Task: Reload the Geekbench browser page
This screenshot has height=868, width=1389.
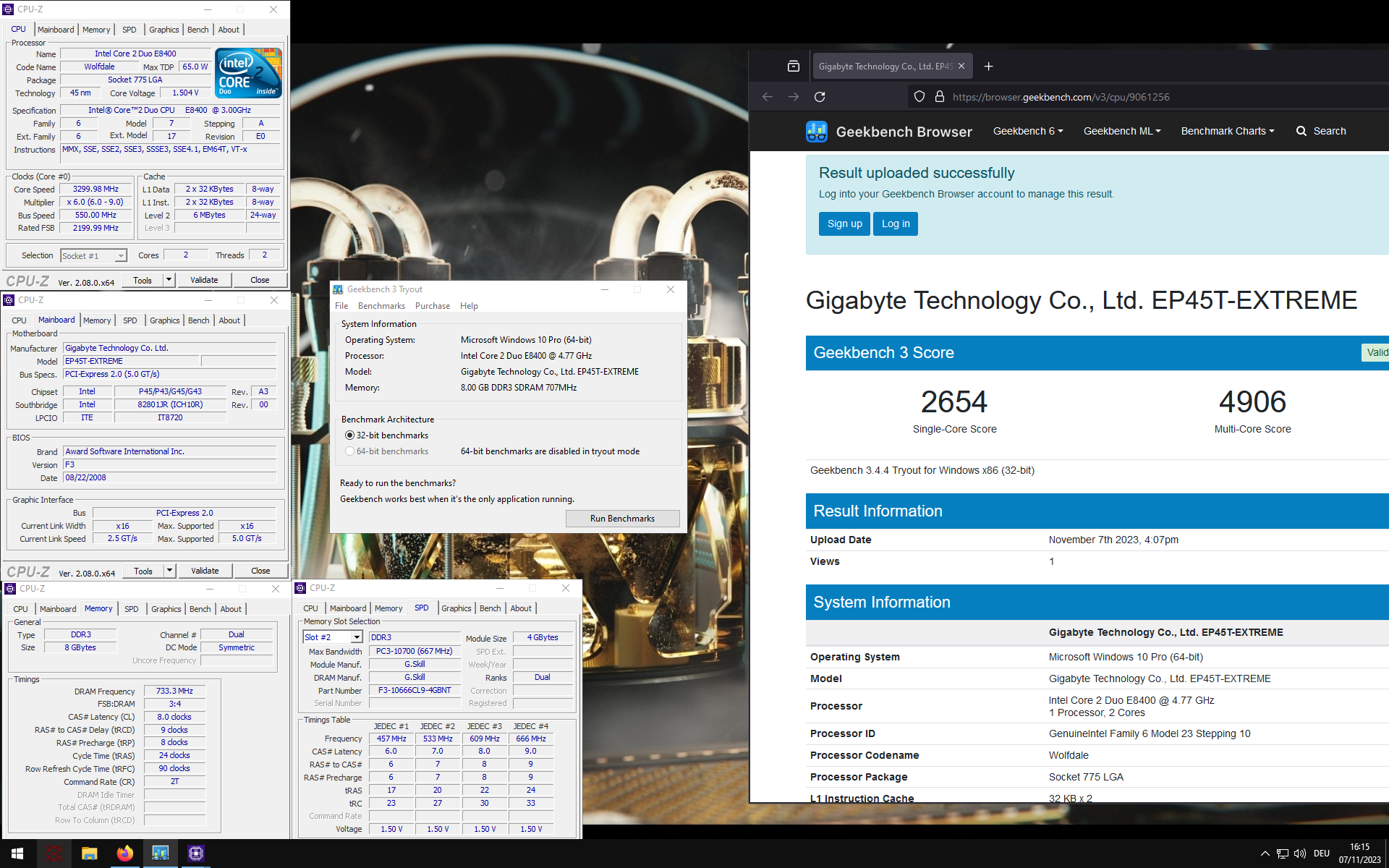Action: click(820, 97)
